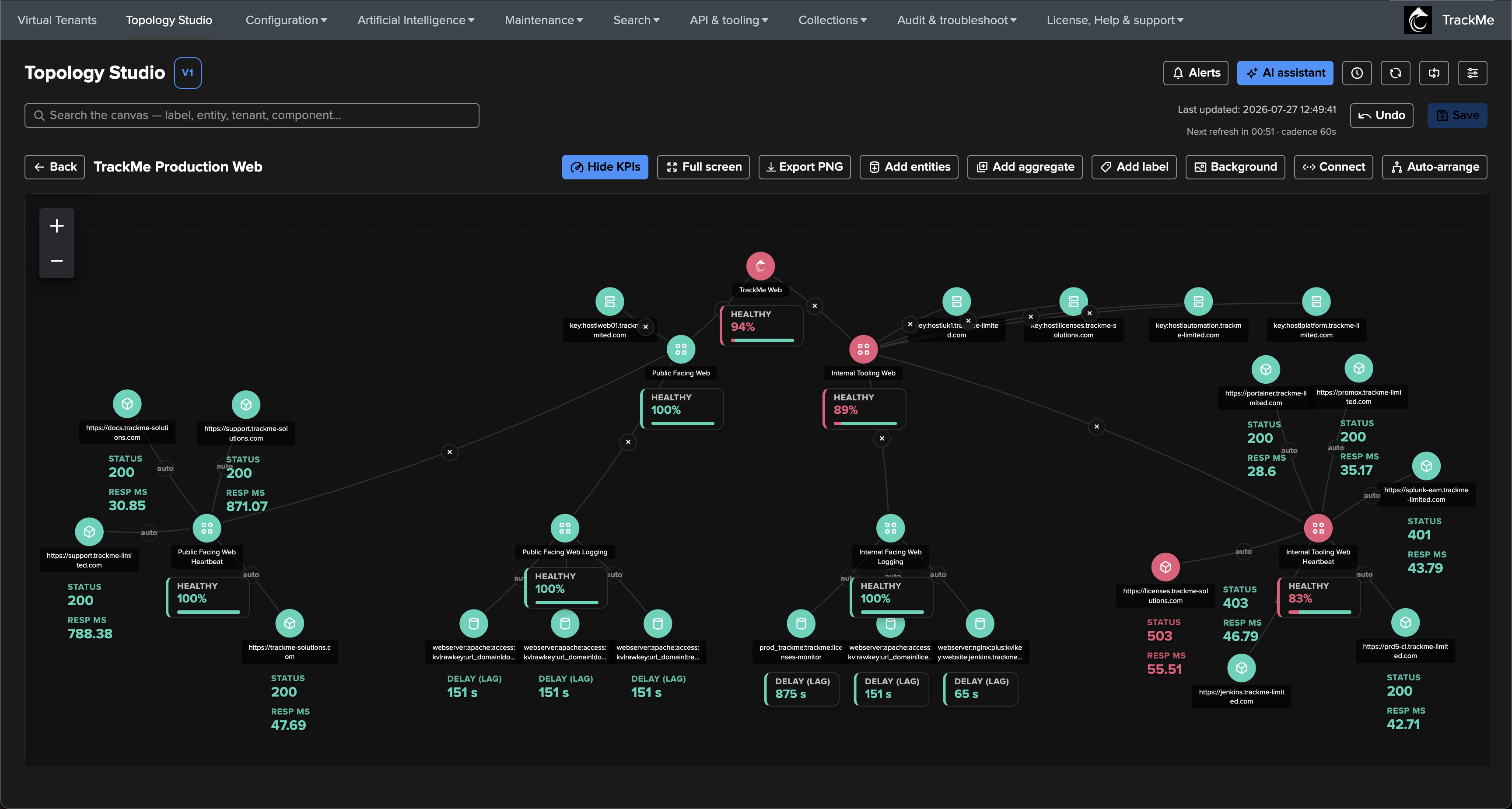Click the Public Facing Web Logging node
This screenshot has height=809, width=1512.
pos(565,528)
